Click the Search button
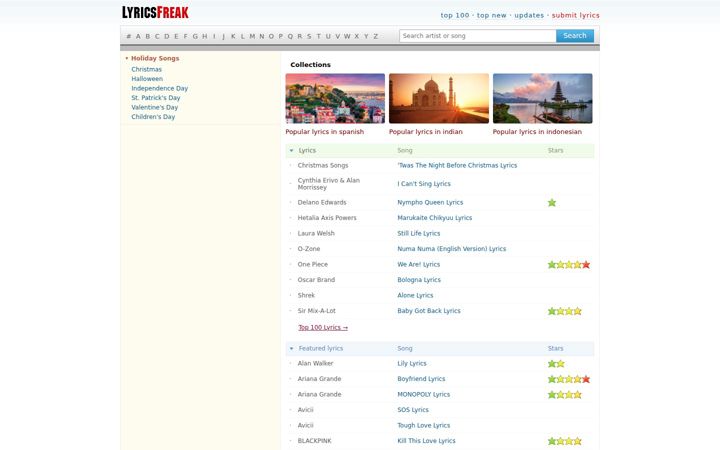 (x=574, y=35)
